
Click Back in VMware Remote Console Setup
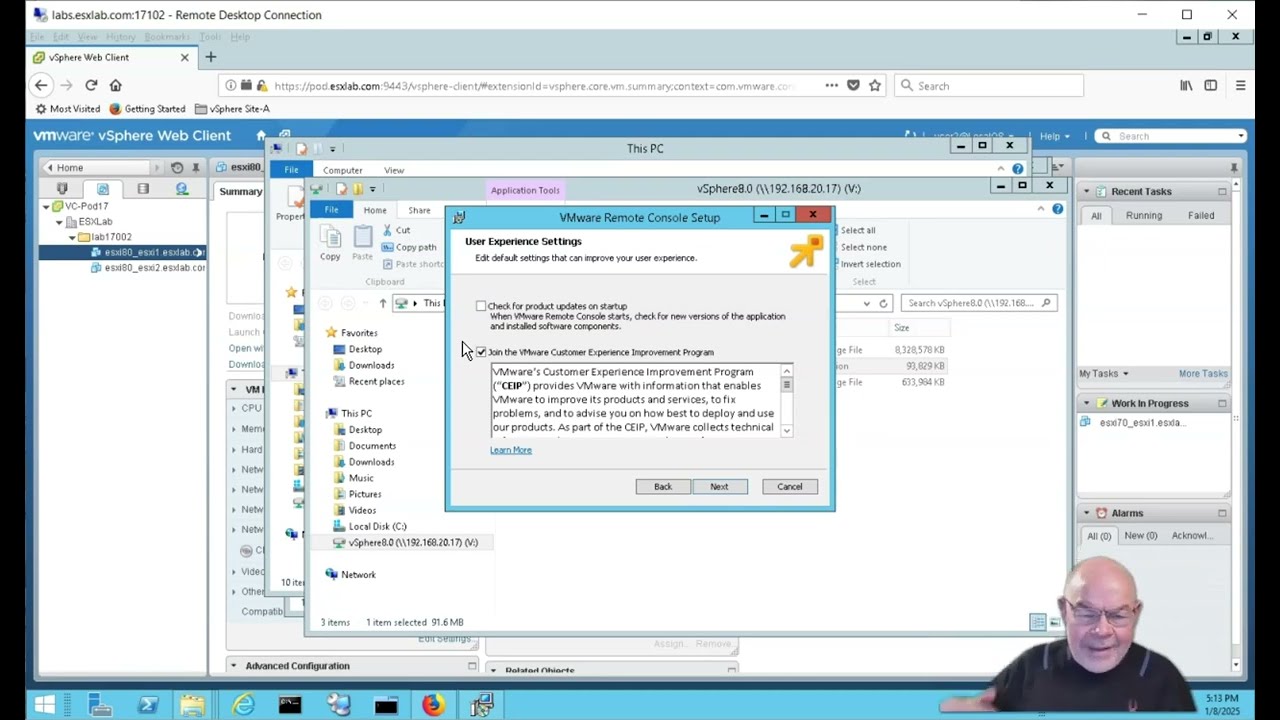pyautogui.click(x=663, y=486)
